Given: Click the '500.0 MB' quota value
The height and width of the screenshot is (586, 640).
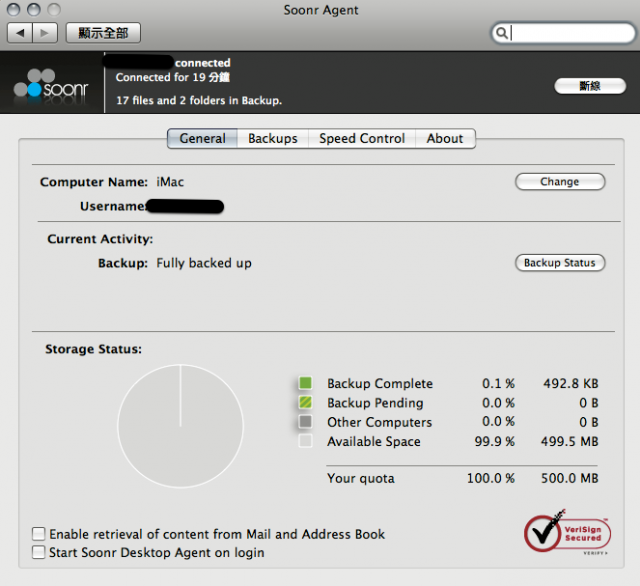Looking at the screenshot, I should pyautogui.click(x=569, y=478).
